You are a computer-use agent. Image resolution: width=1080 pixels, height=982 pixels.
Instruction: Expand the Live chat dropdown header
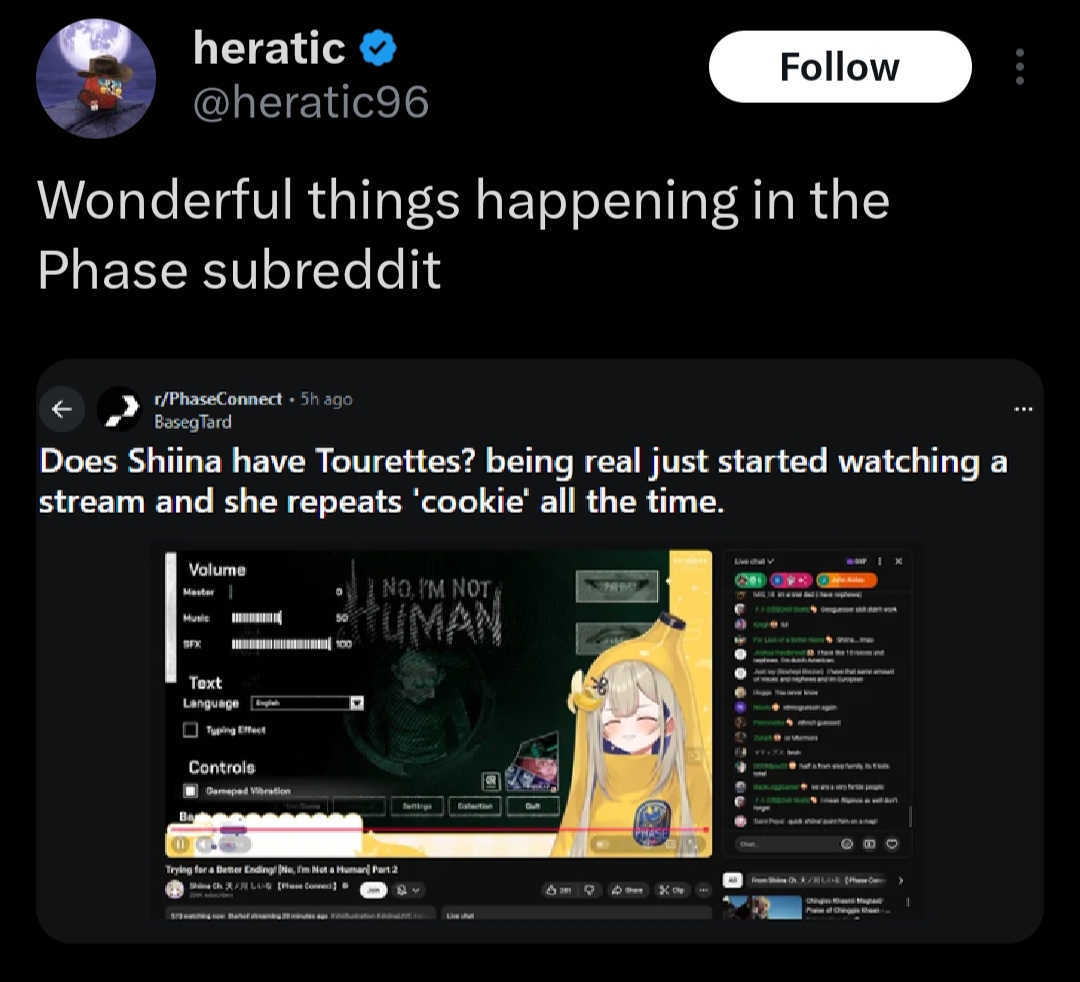click(754, 561)
